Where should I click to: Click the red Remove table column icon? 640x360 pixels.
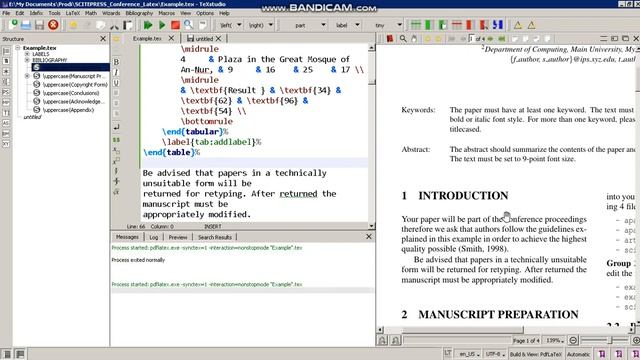pos(470,25)
